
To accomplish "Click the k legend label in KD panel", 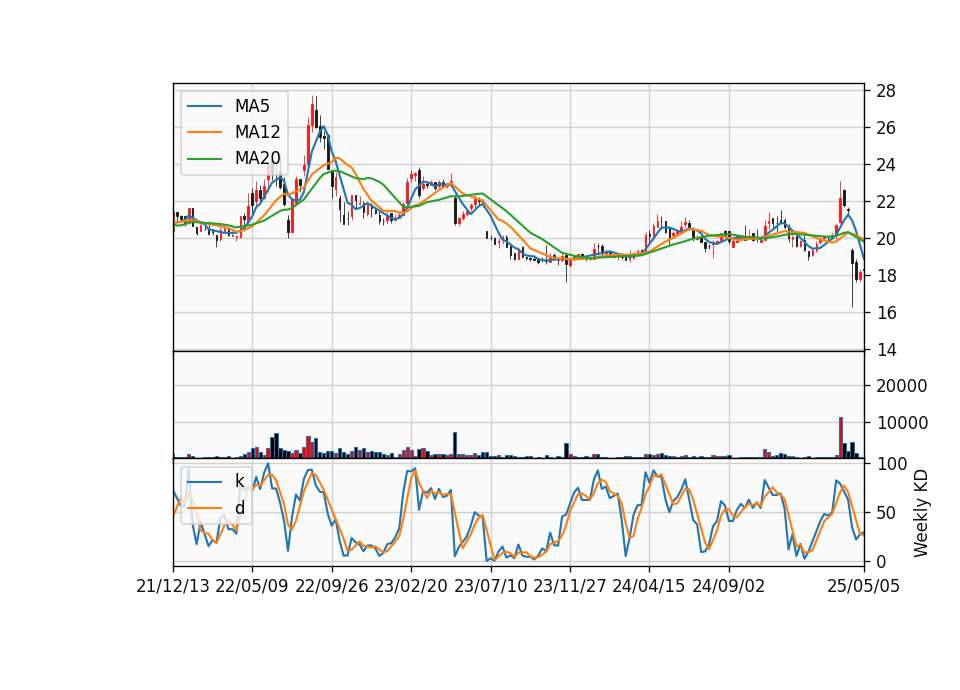I will (239, 481).
